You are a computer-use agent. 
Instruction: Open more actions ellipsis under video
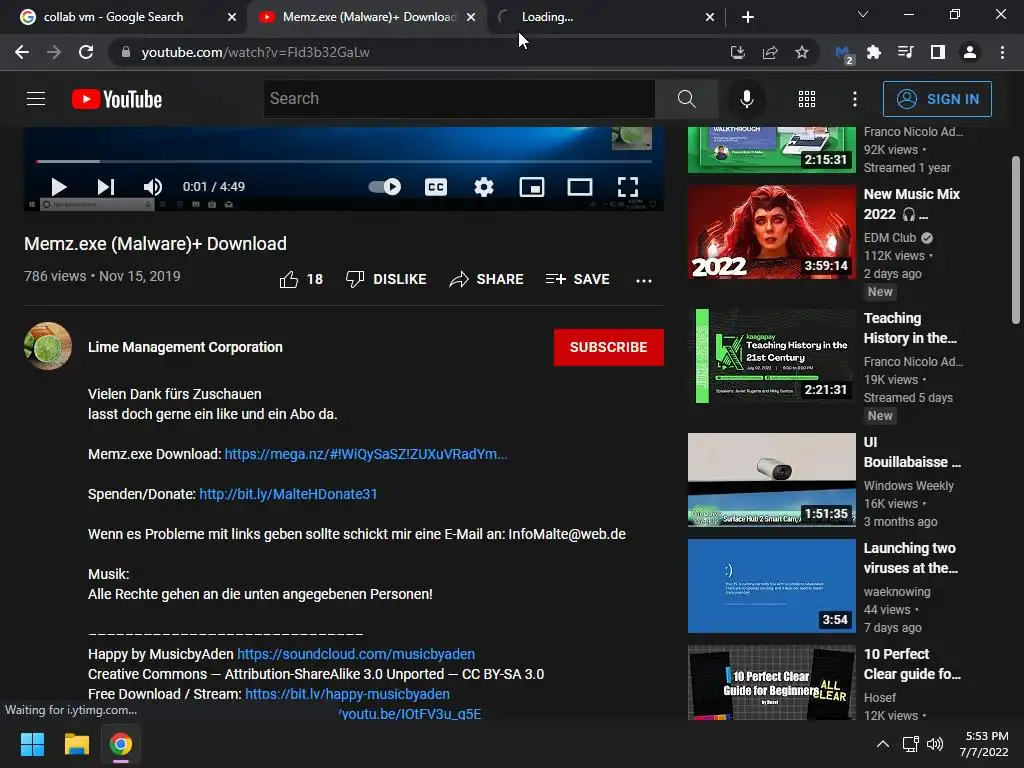tap(644, 280)
